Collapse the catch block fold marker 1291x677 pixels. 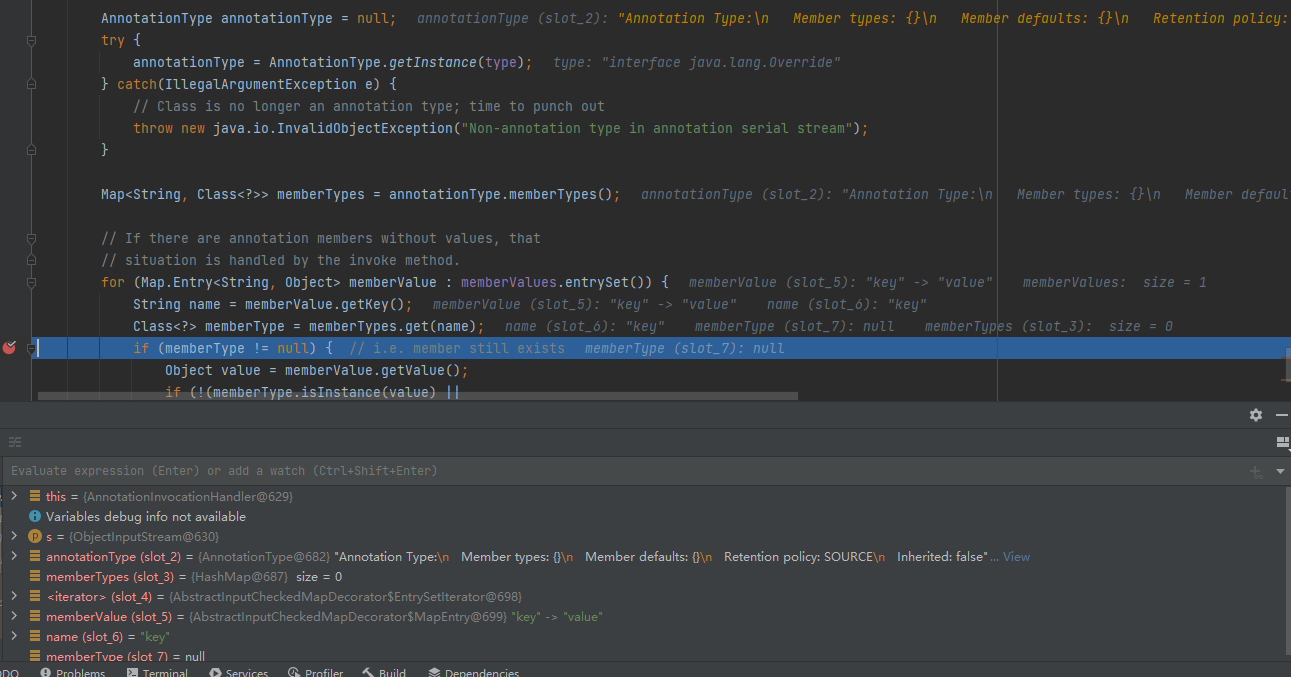point(32,84)
